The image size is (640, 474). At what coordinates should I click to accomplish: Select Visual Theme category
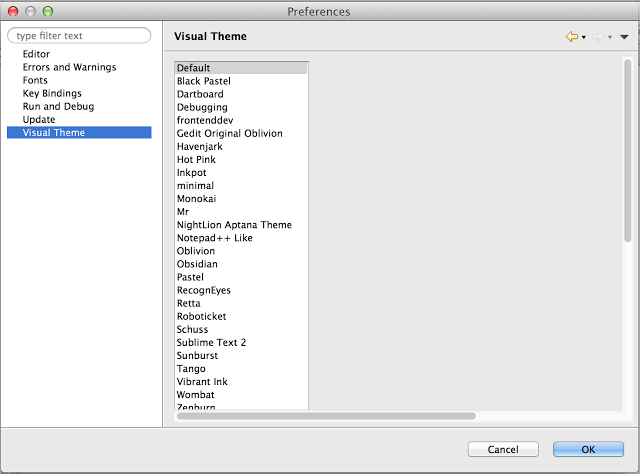tap(79, 133)
